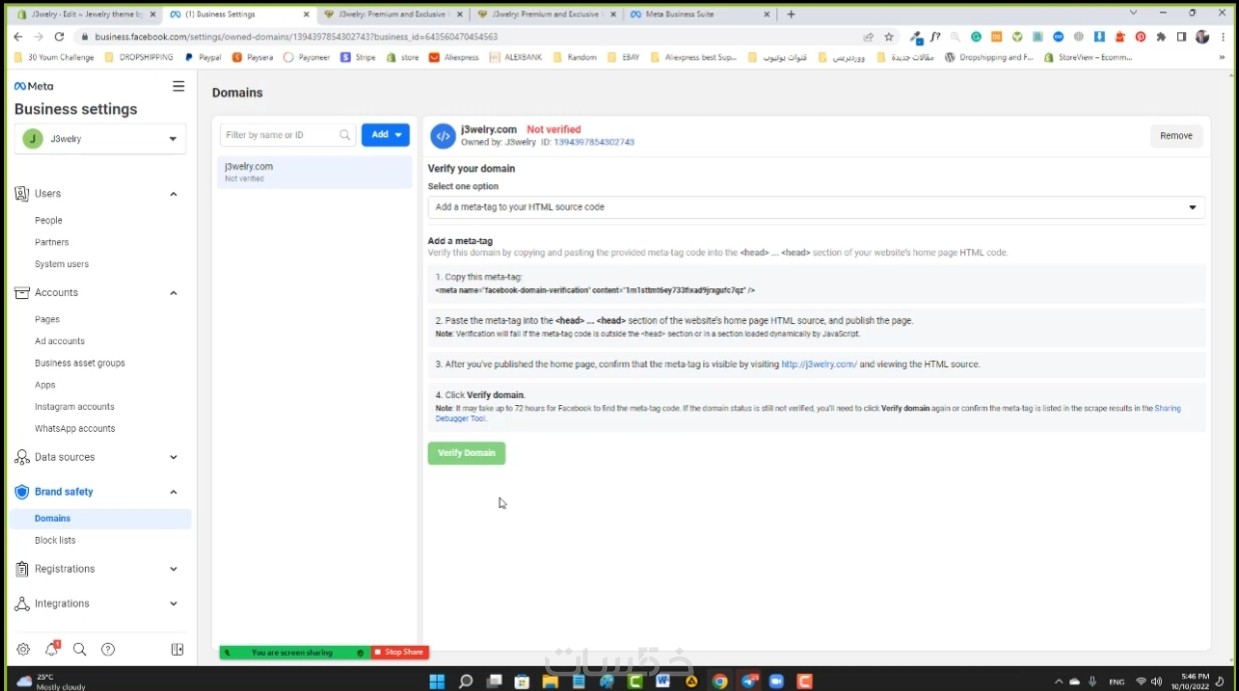Open the Task View taskbar icon

click(494, 681)
